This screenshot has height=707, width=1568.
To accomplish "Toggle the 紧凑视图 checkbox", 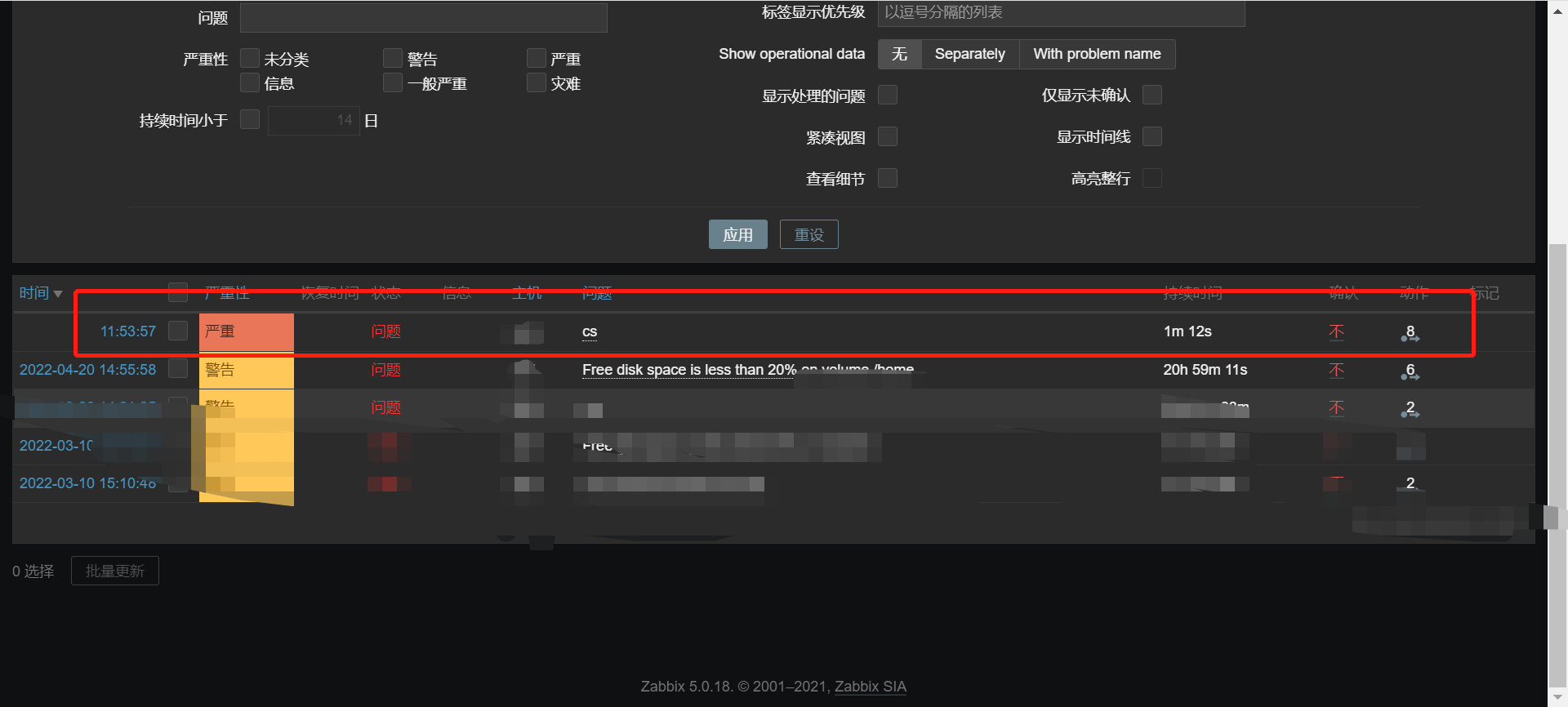I will (x=888, y=136).
